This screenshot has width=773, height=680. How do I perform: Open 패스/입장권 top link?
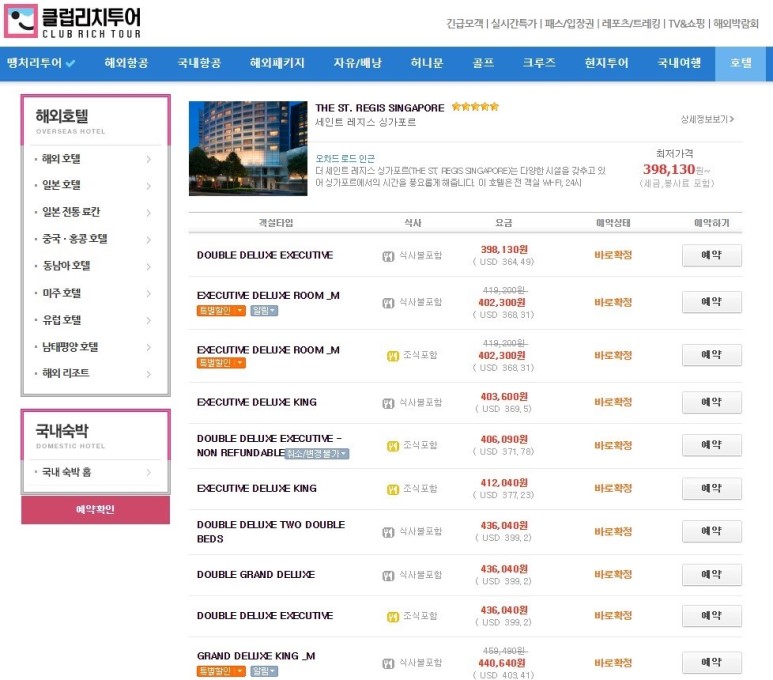click(569, 24)
